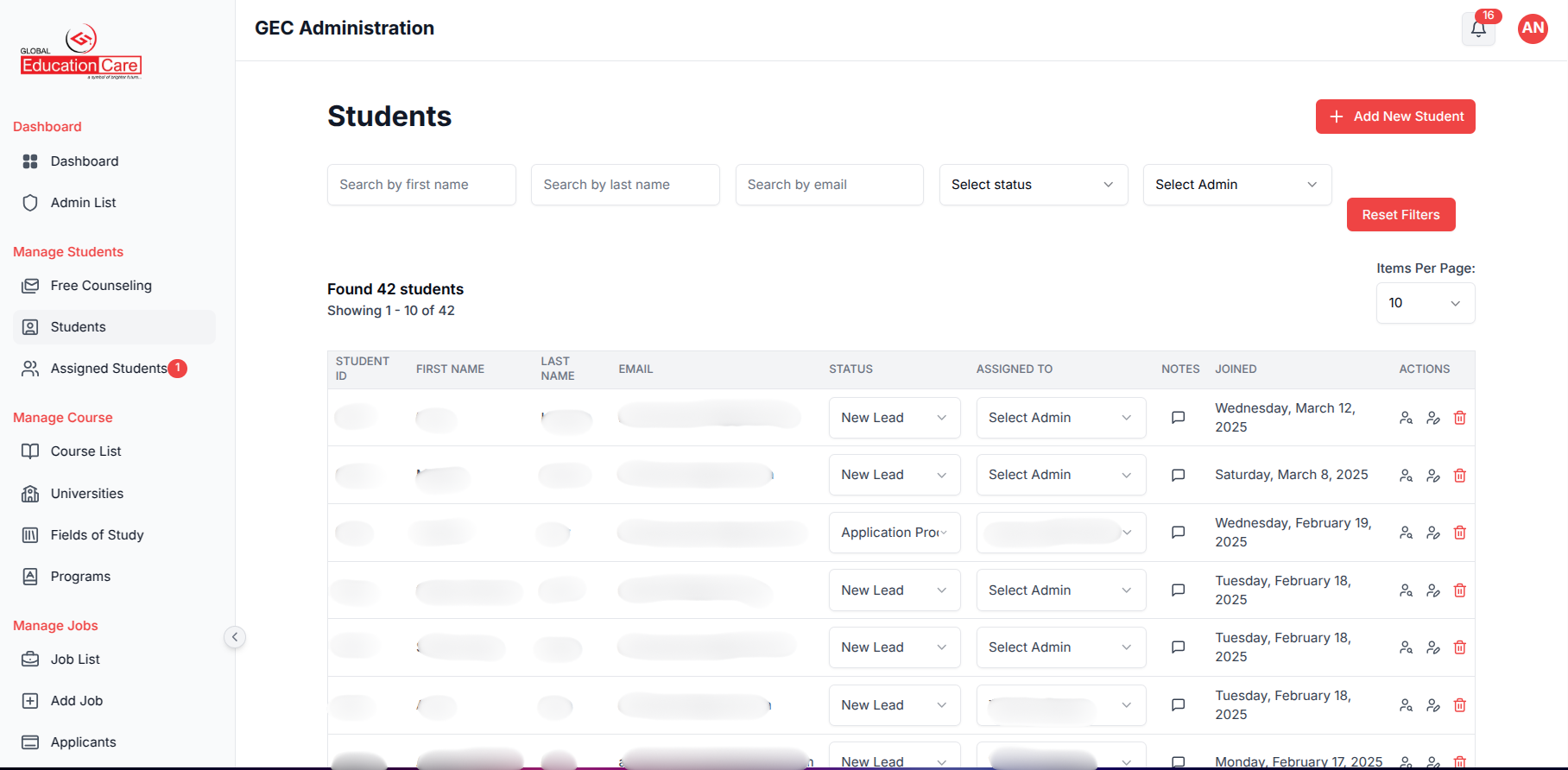The height and width of the screenshot is (770, 1568).
Task: Click the ASSIGNED TO column header
Action: [x=1014, y=369]
